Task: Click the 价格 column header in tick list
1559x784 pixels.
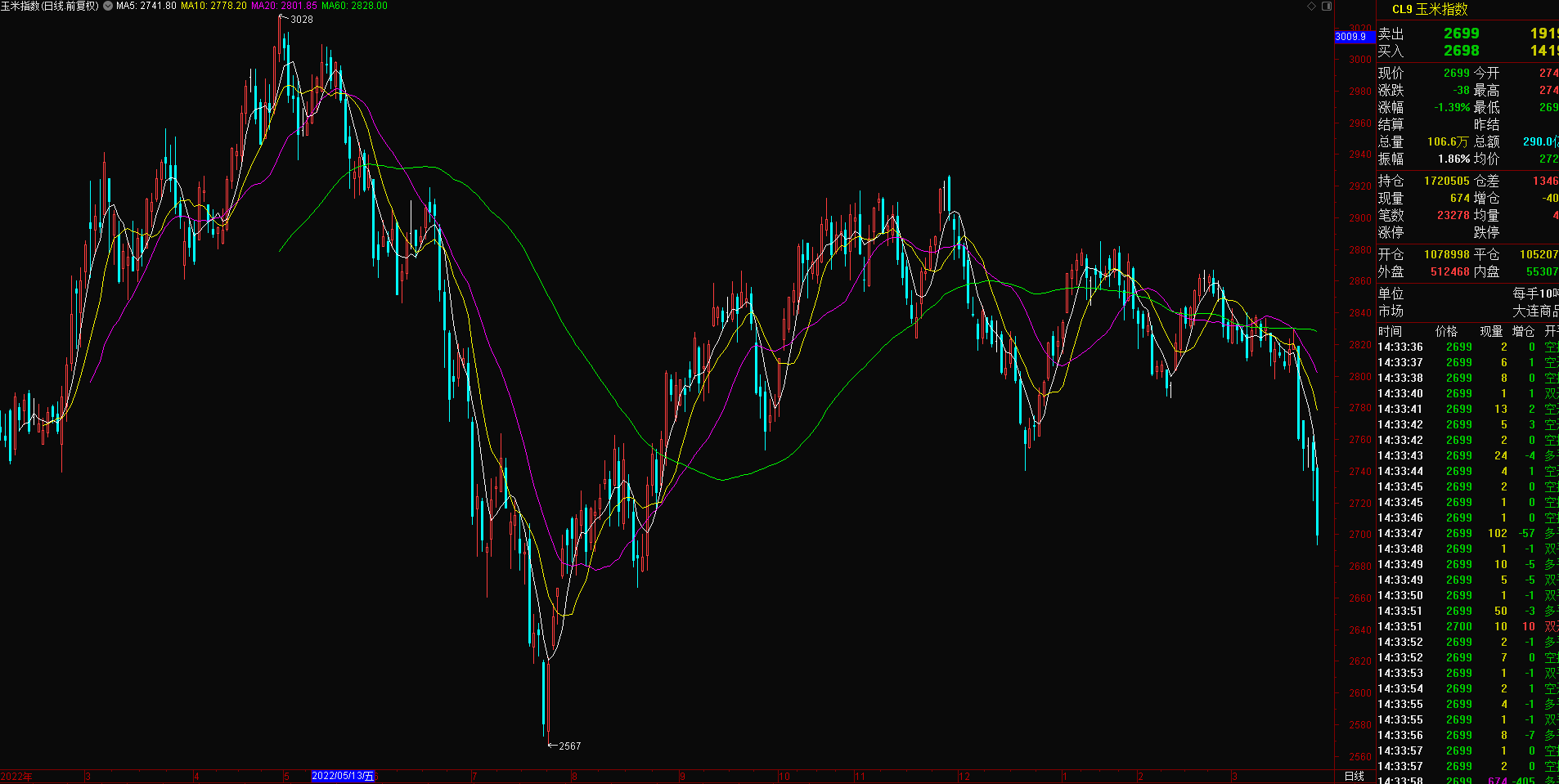Action: pyautogui.click(x=1446, y=331)
